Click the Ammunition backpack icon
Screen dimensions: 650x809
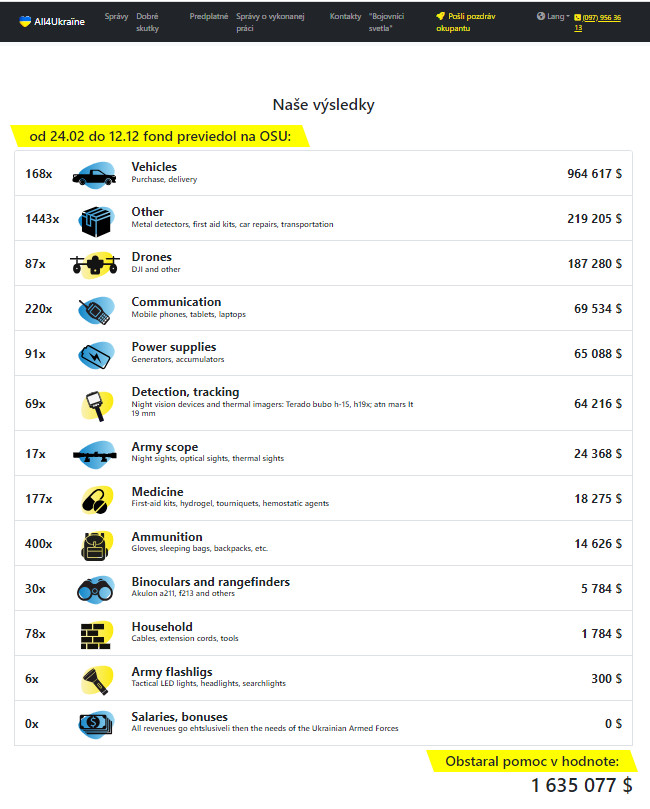point(95,546)
